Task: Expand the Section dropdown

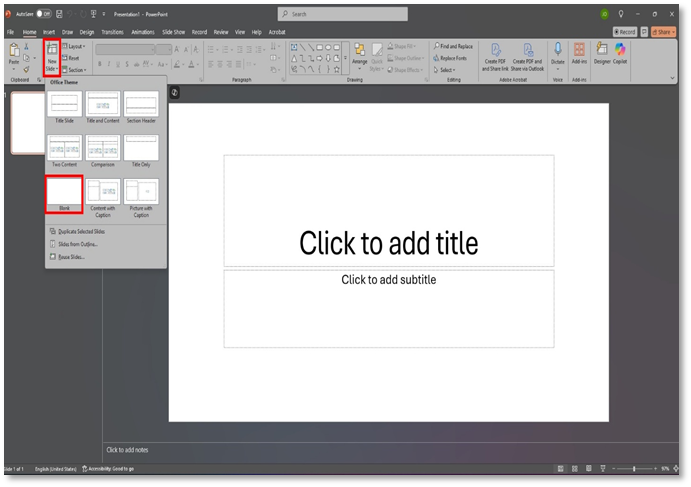Action: click(76, 70)
